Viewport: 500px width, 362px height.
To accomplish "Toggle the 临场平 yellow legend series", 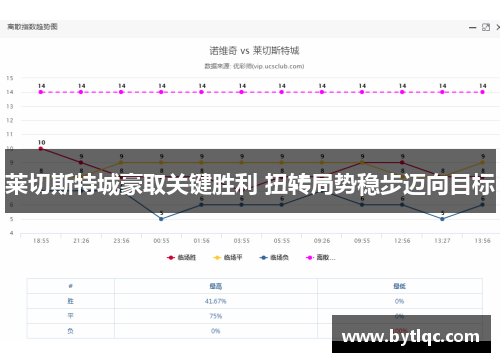I will 228,257.
